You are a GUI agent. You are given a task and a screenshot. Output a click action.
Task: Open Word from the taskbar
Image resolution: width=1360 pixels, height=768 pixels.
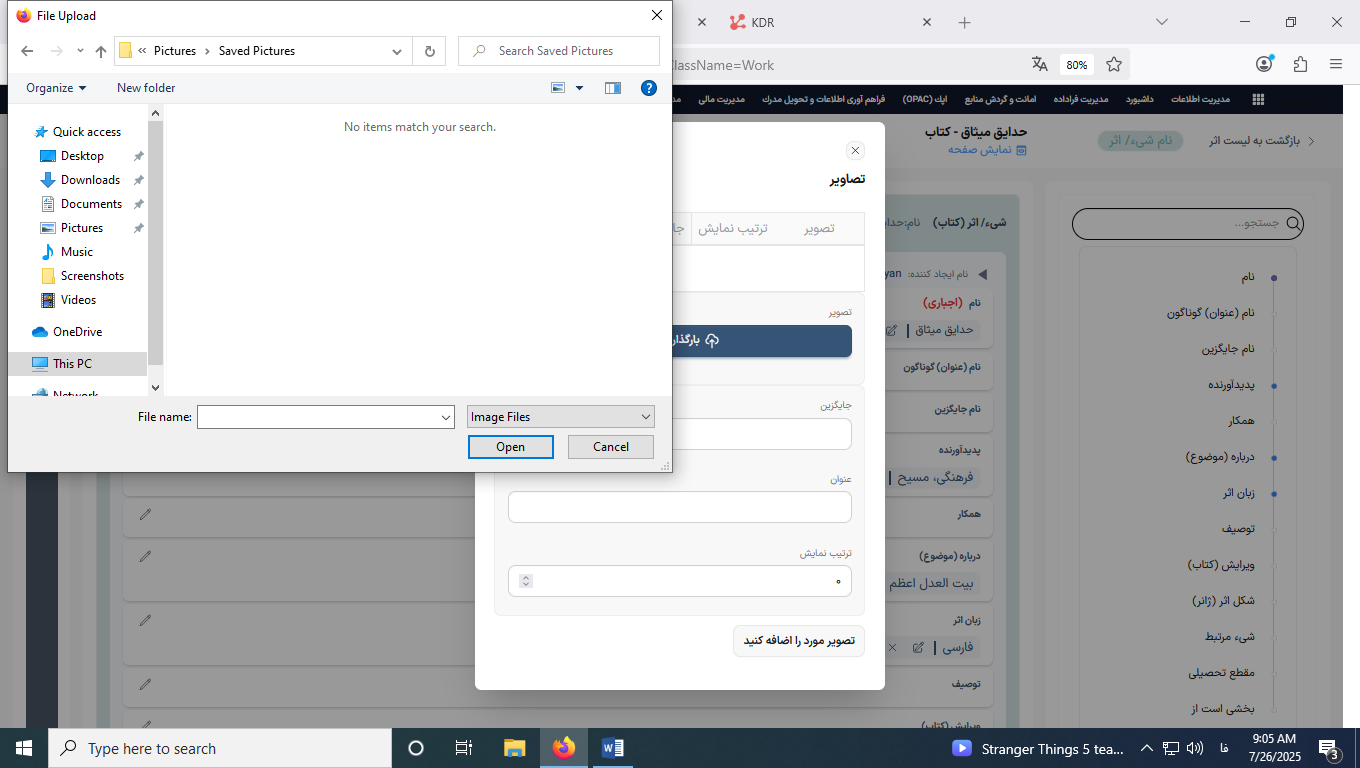[x=613, y=748]
